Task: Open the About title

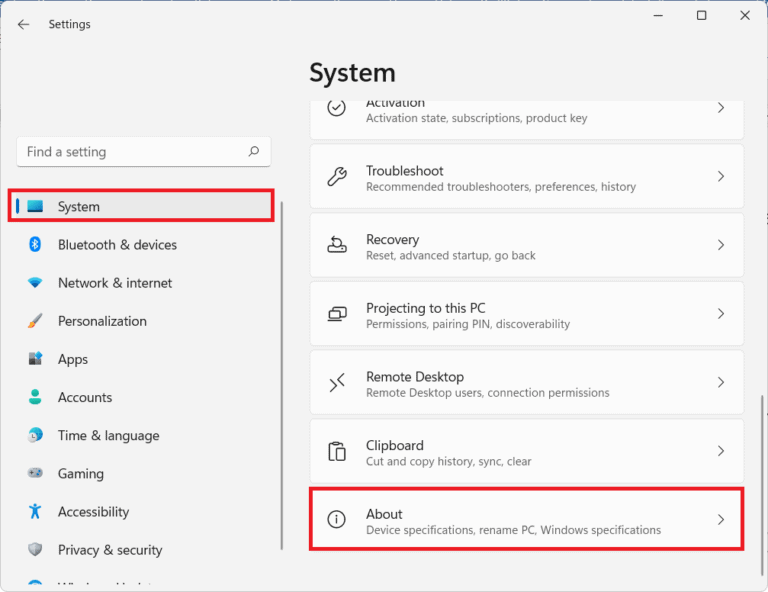Action: 384,514
